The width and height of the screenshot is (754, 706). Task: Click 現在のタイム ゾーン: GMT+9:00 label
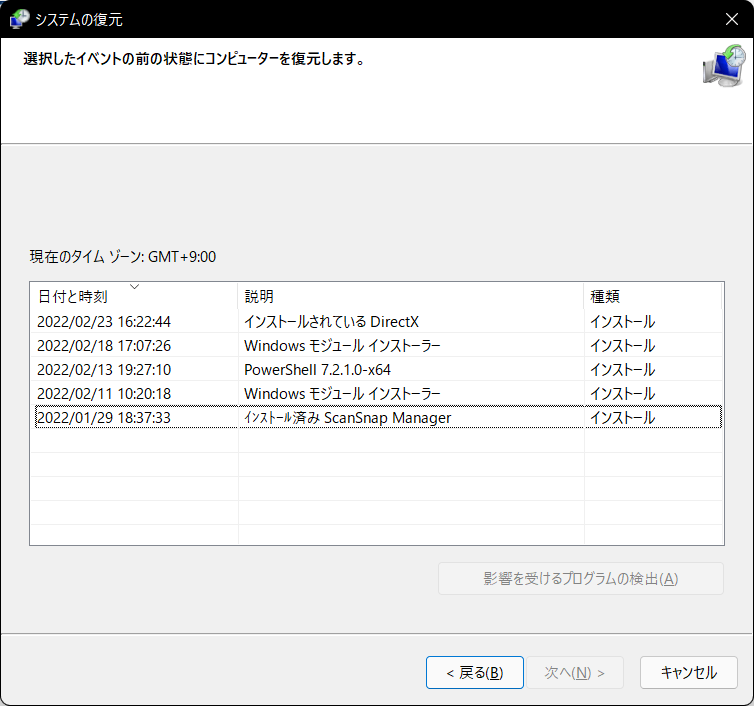[123, 256]
